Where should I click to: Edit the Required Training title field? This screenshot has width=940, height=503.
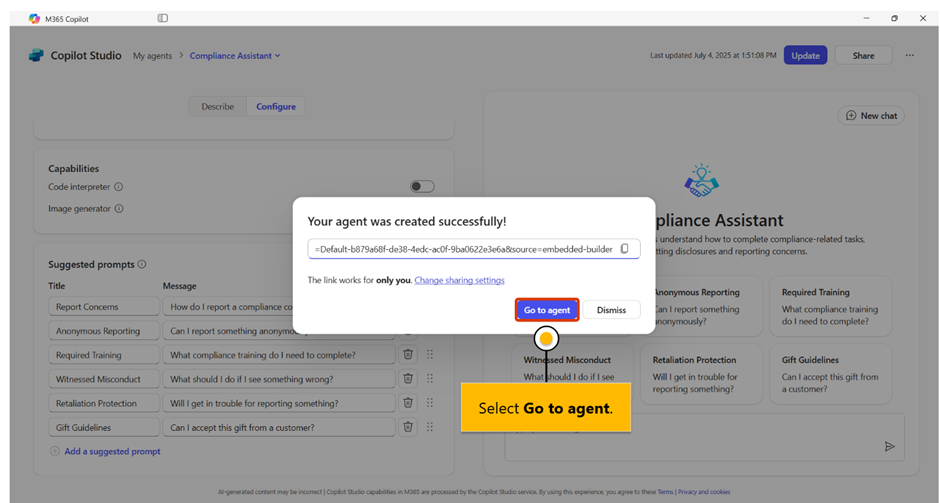(104, 355)
